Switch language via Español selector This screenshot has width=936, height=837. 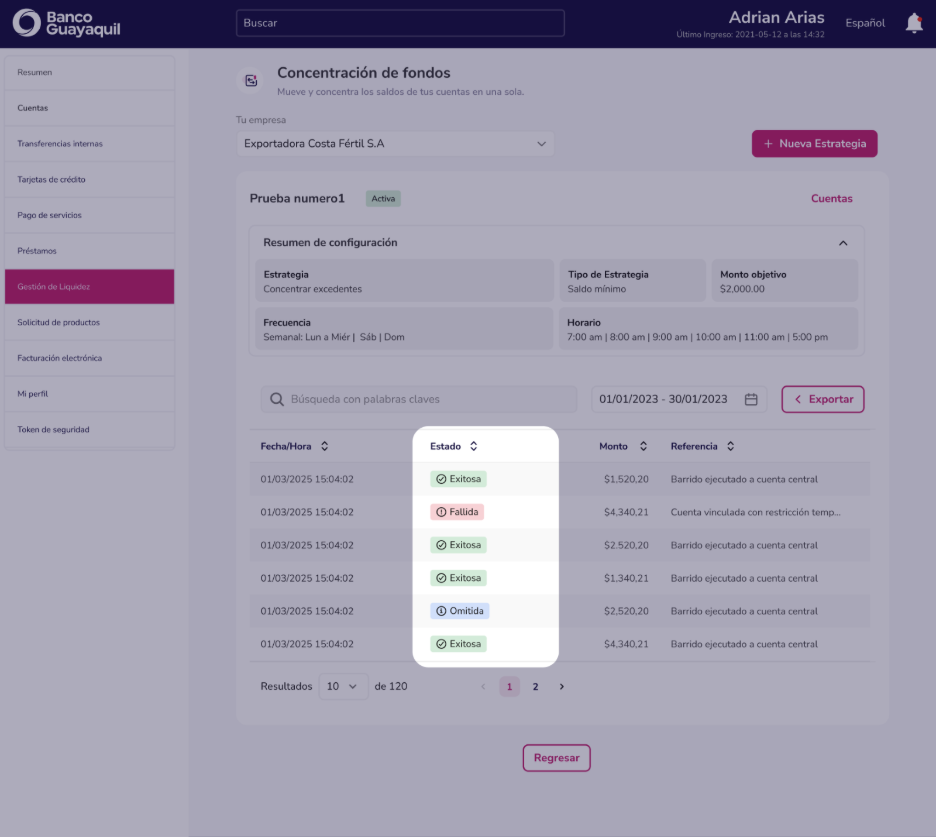[x=865, y=23]
